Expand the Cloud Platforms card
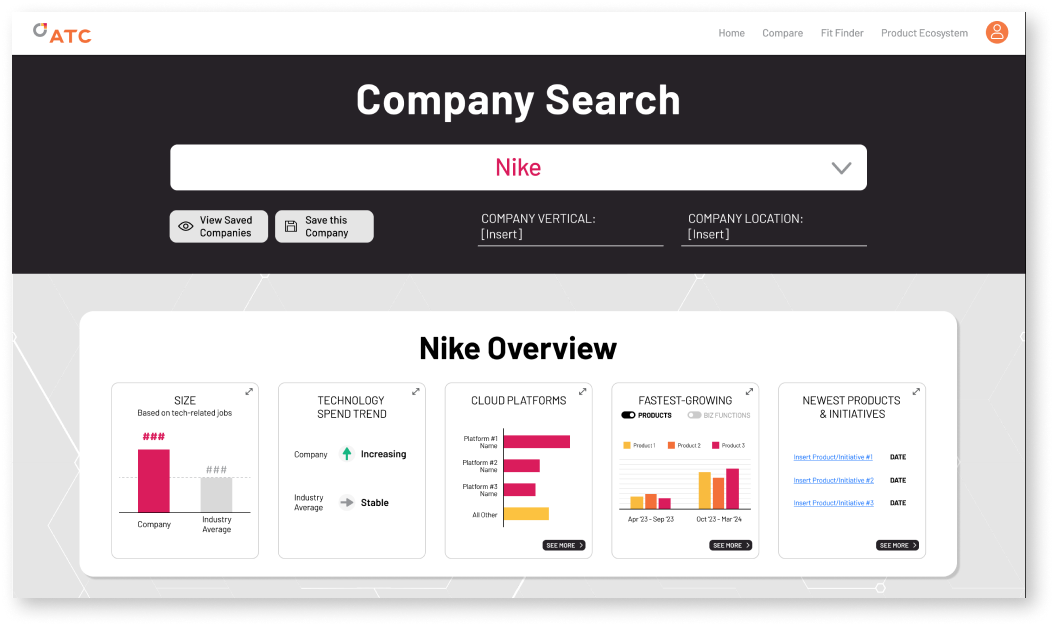Screen dimensions: 1054x626 [x=582, y=391]
